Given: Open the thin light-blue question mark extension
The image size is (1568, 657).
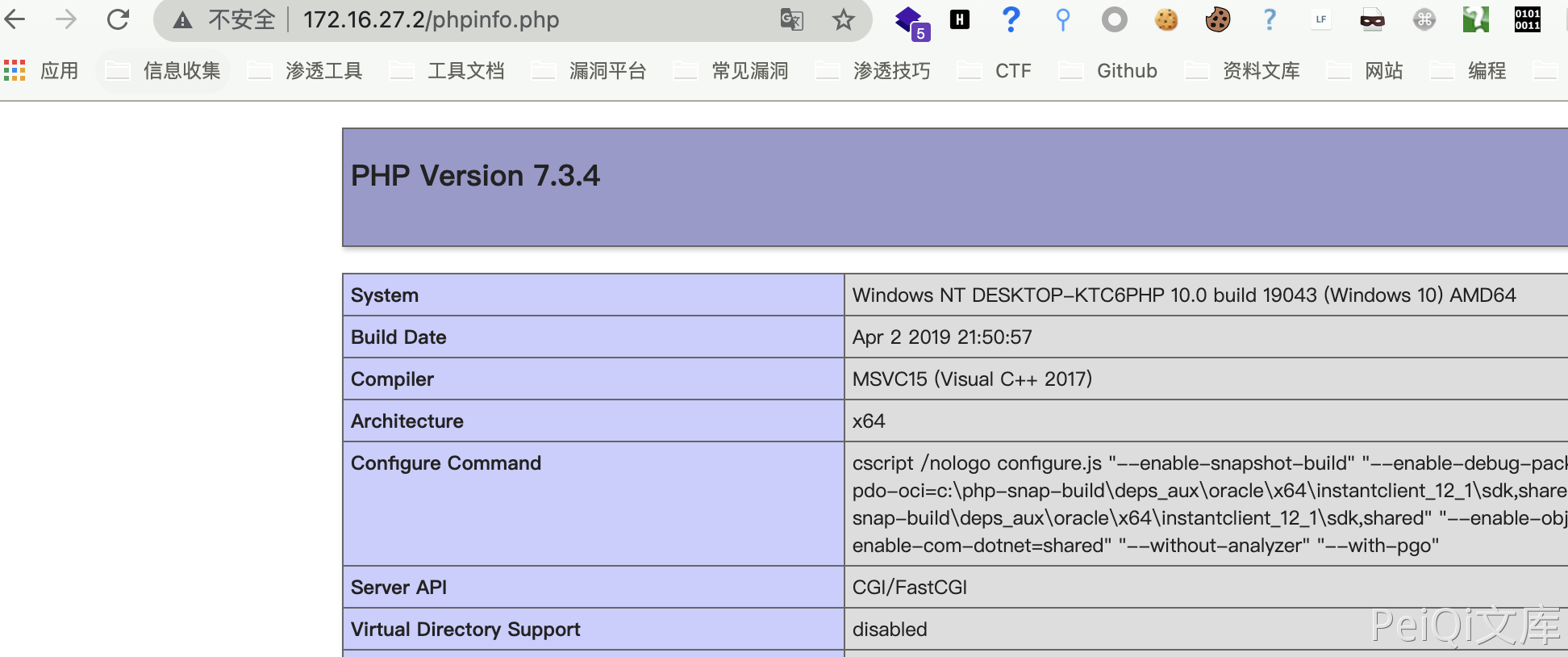Looking at the screenshot, I should point(1270,19).
